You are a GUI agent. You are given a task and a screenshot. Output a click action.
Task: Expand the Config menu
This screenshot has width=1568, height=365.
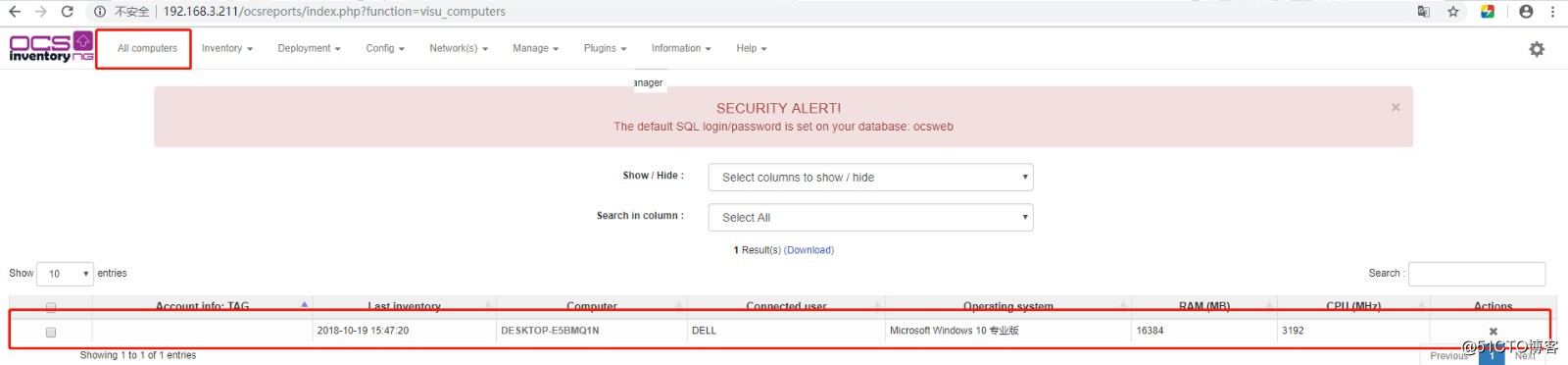point(385,48)
